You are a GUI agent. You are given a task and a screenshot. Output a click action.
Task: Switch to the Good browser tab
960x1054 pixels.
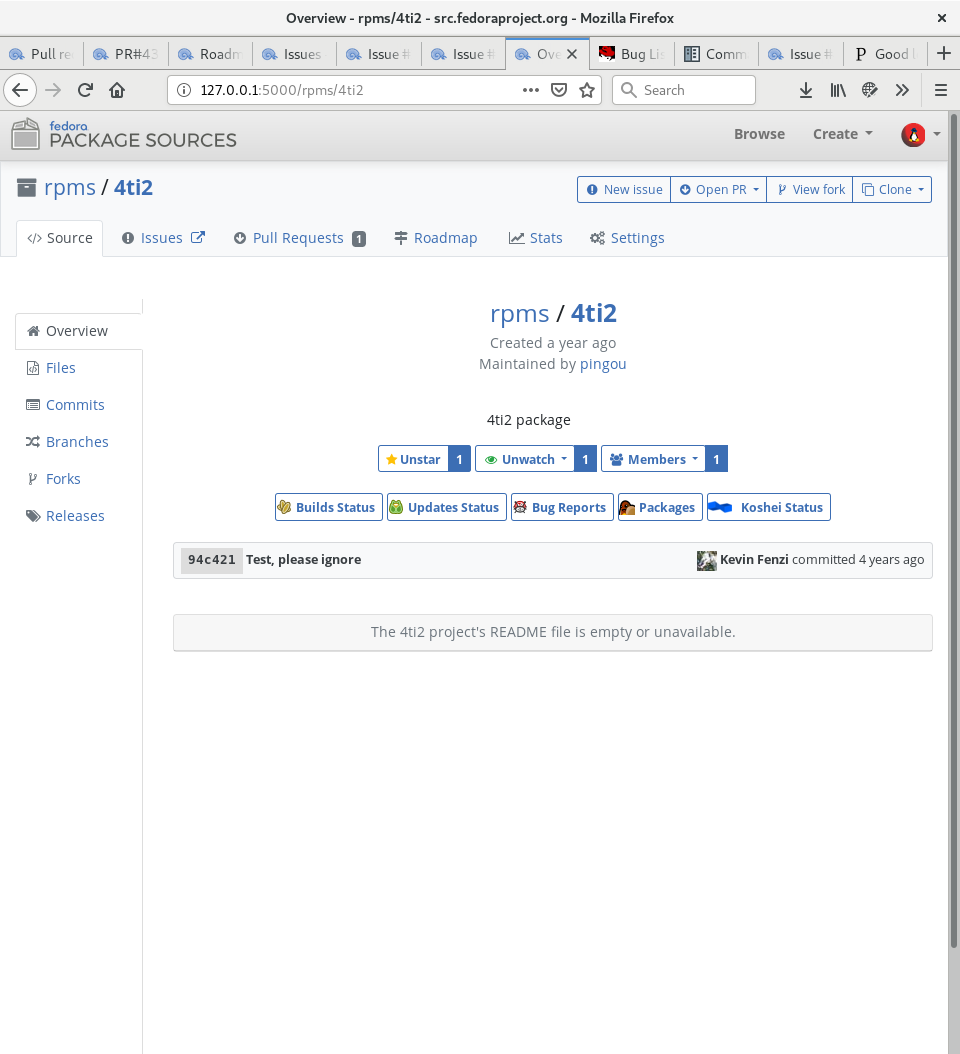[x=885, y=54]
